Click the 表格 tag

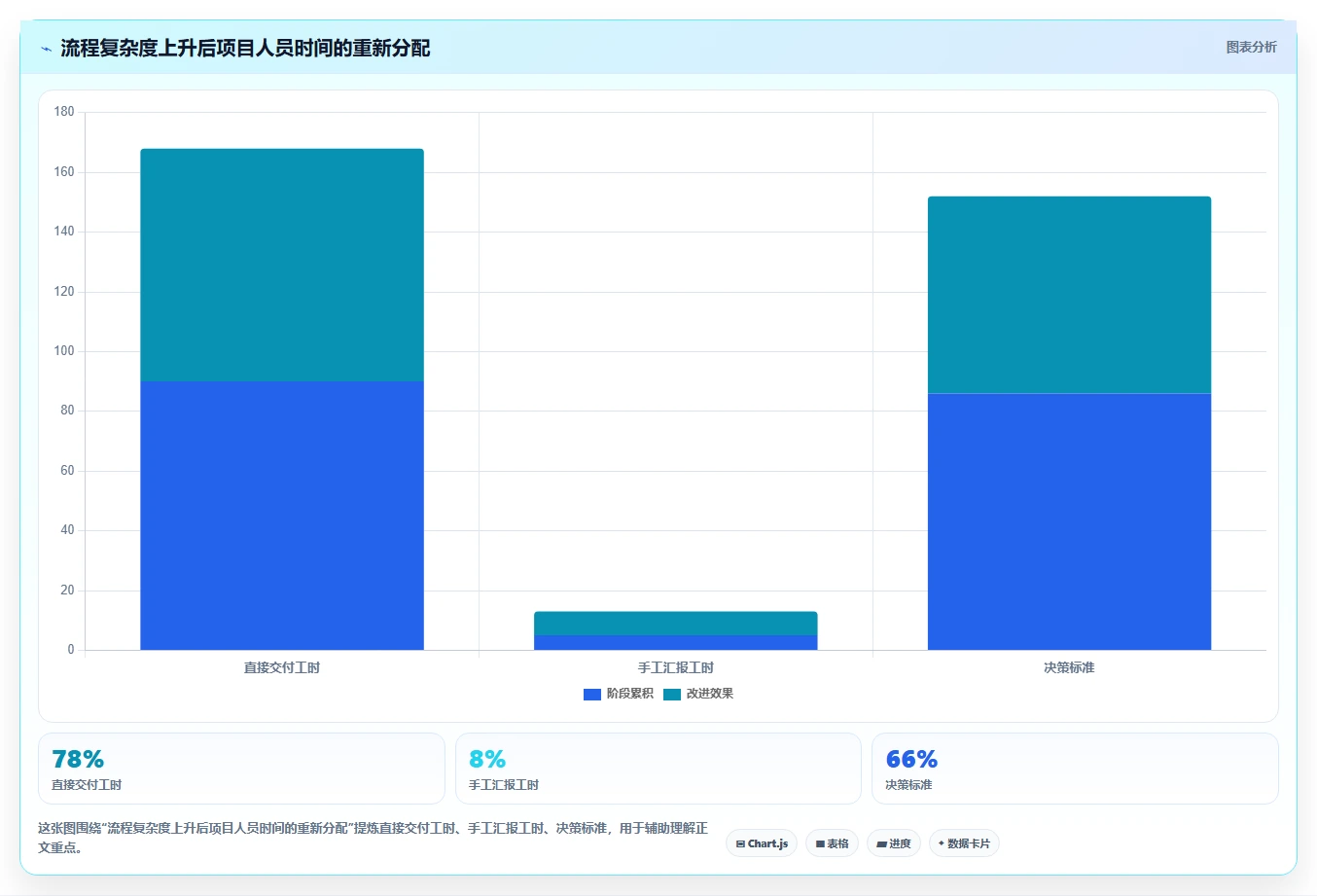[x=832, y=843]
